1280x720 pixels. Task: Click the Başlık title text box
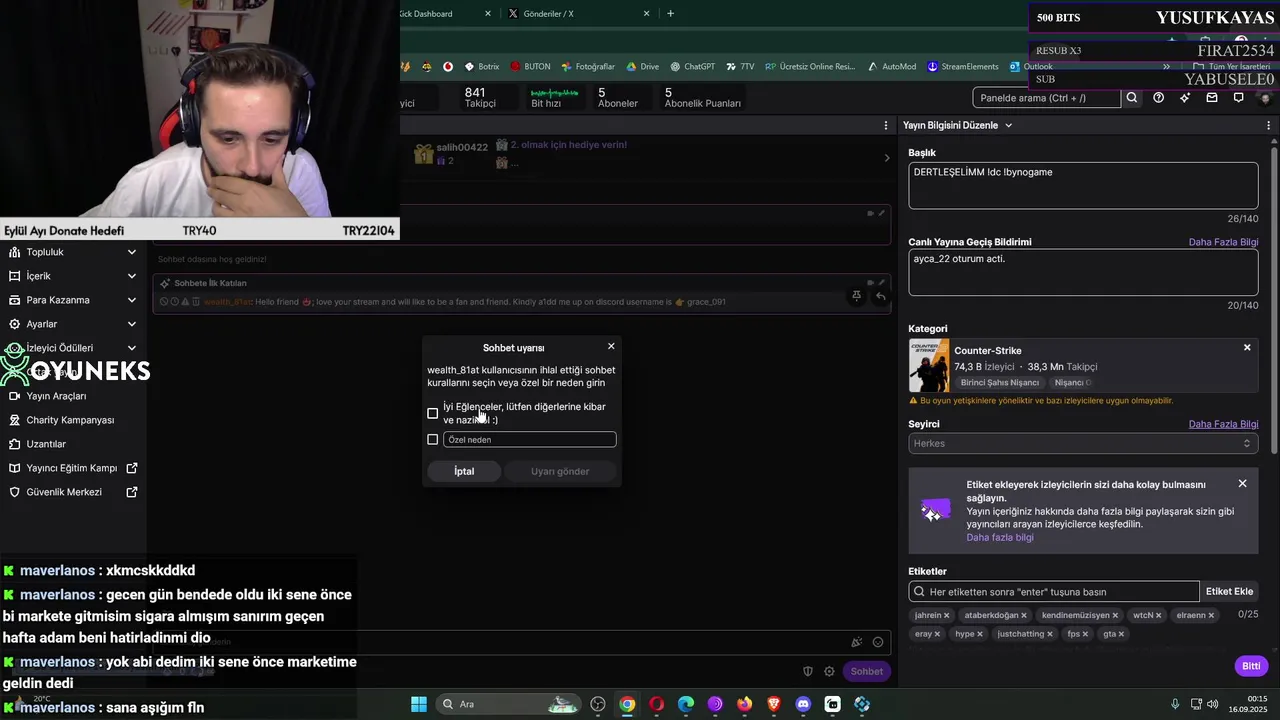(1083, 185)
